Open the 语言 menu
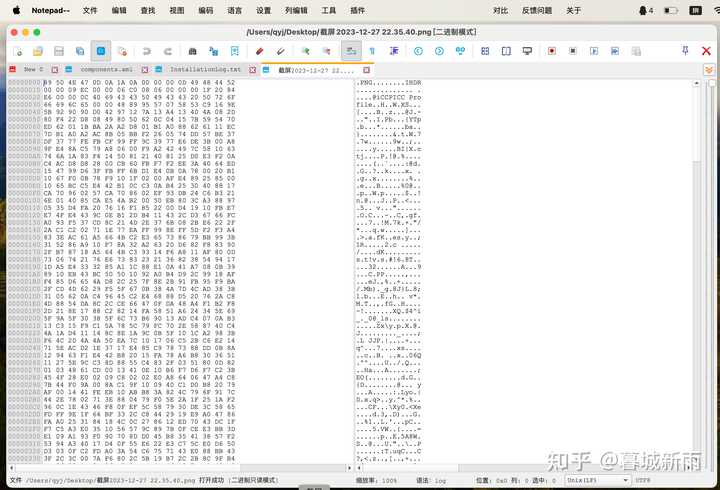The image size is (720, 490). [x=235, y=10]
